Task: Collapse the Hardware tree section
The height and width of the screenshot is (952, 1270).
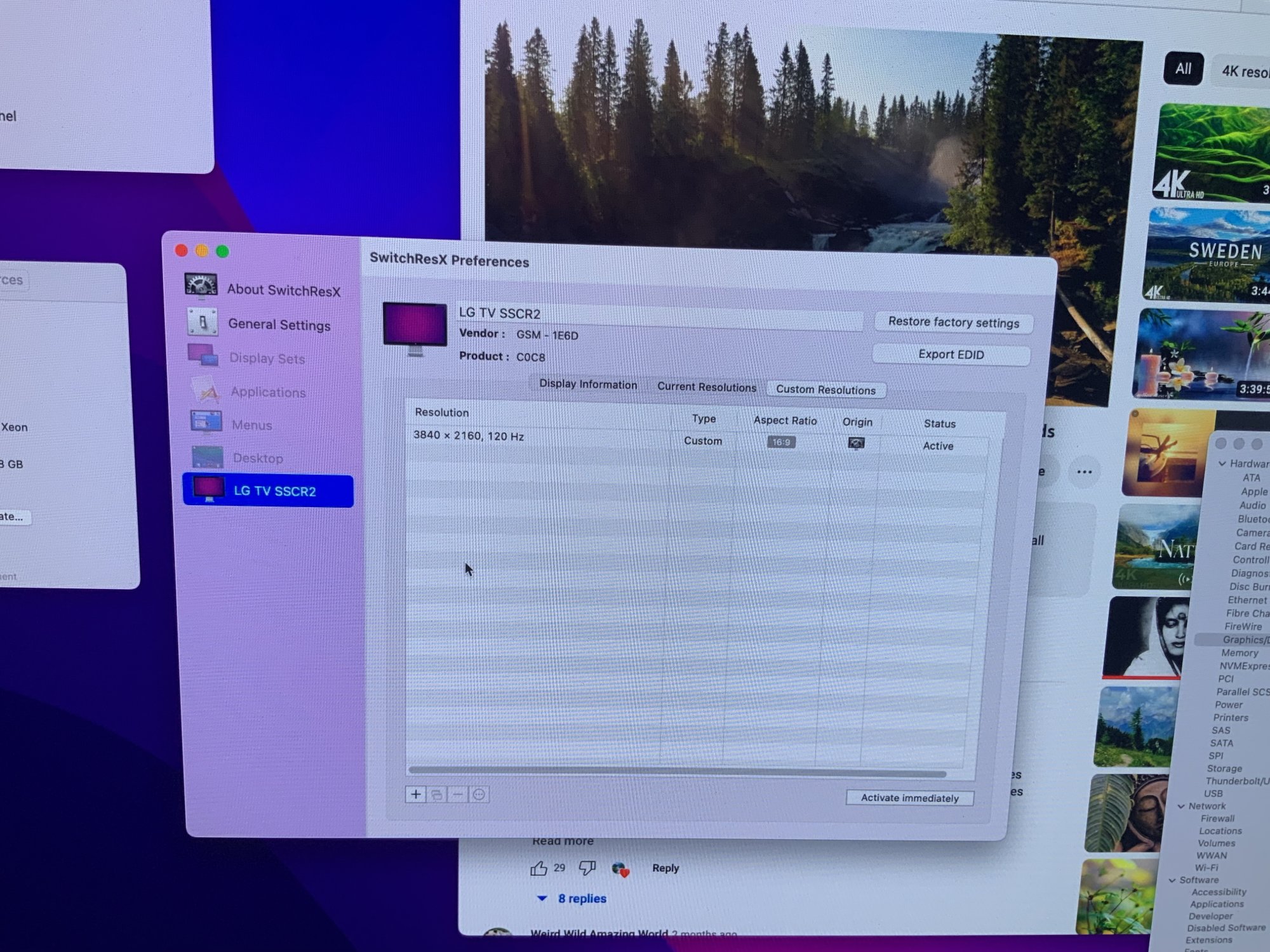Action: click(1222, 463)
